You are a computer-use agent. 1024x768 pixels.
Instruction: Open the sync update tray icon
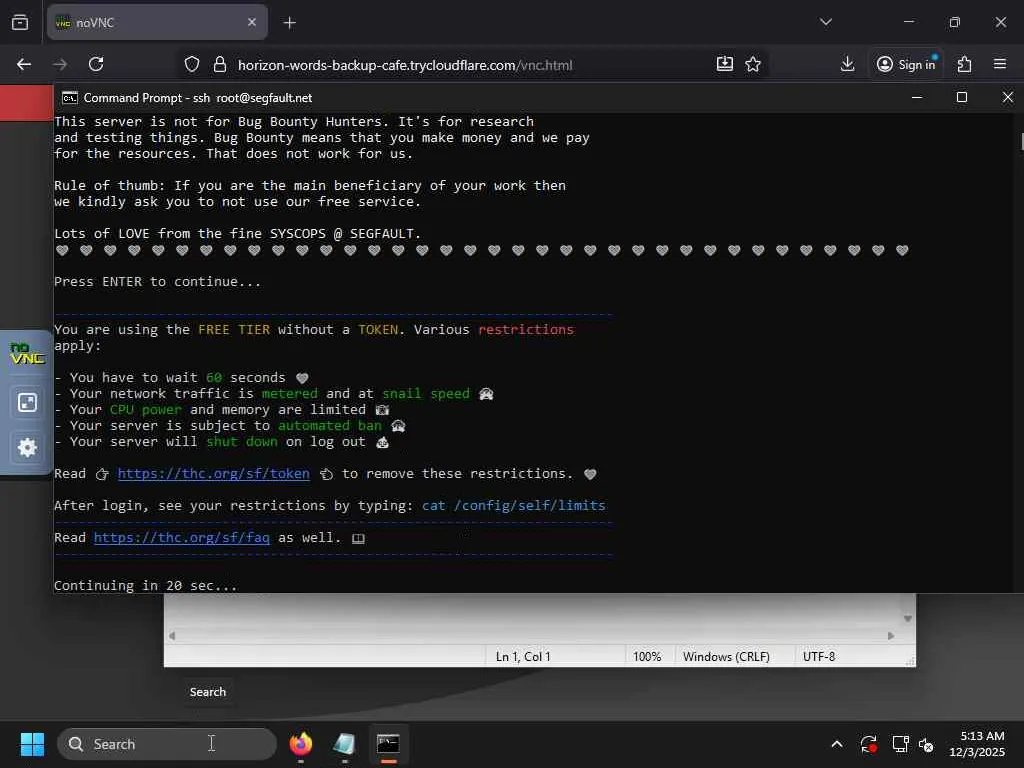[x=869, y=744]
